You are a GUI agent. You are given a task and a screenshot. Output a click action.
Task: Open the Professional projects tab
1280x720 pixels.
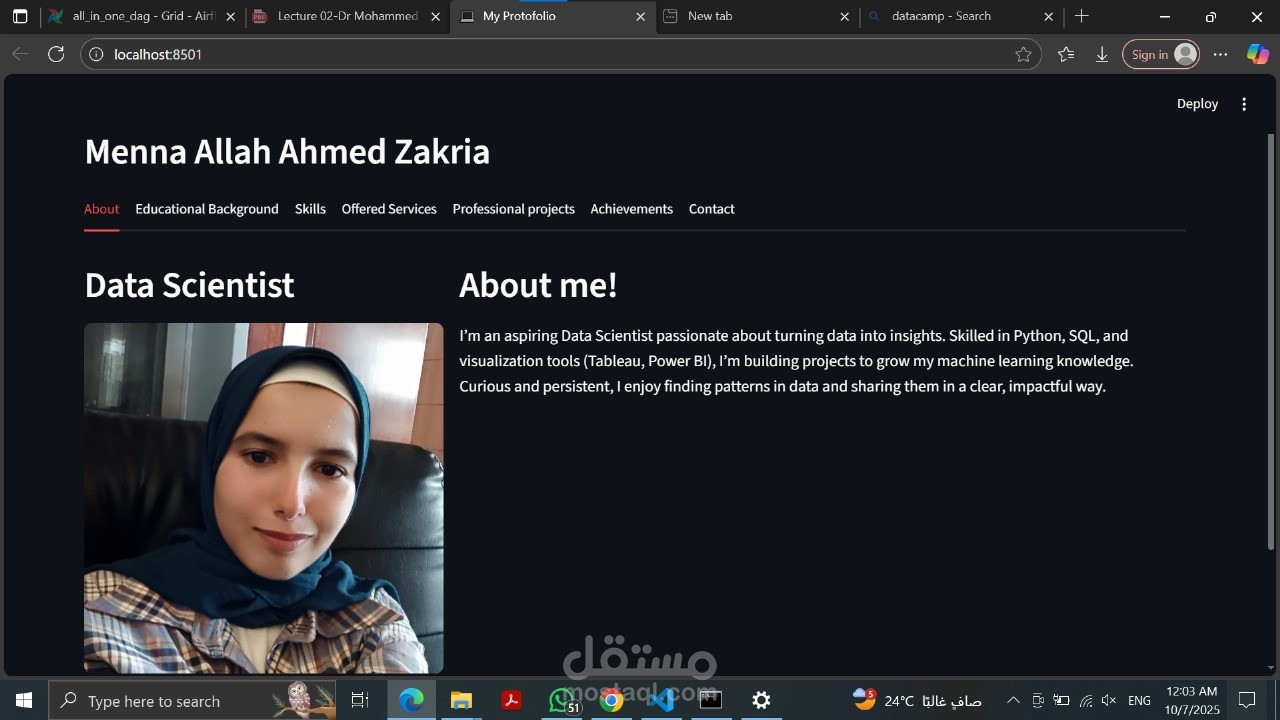[x=513, y=209]
